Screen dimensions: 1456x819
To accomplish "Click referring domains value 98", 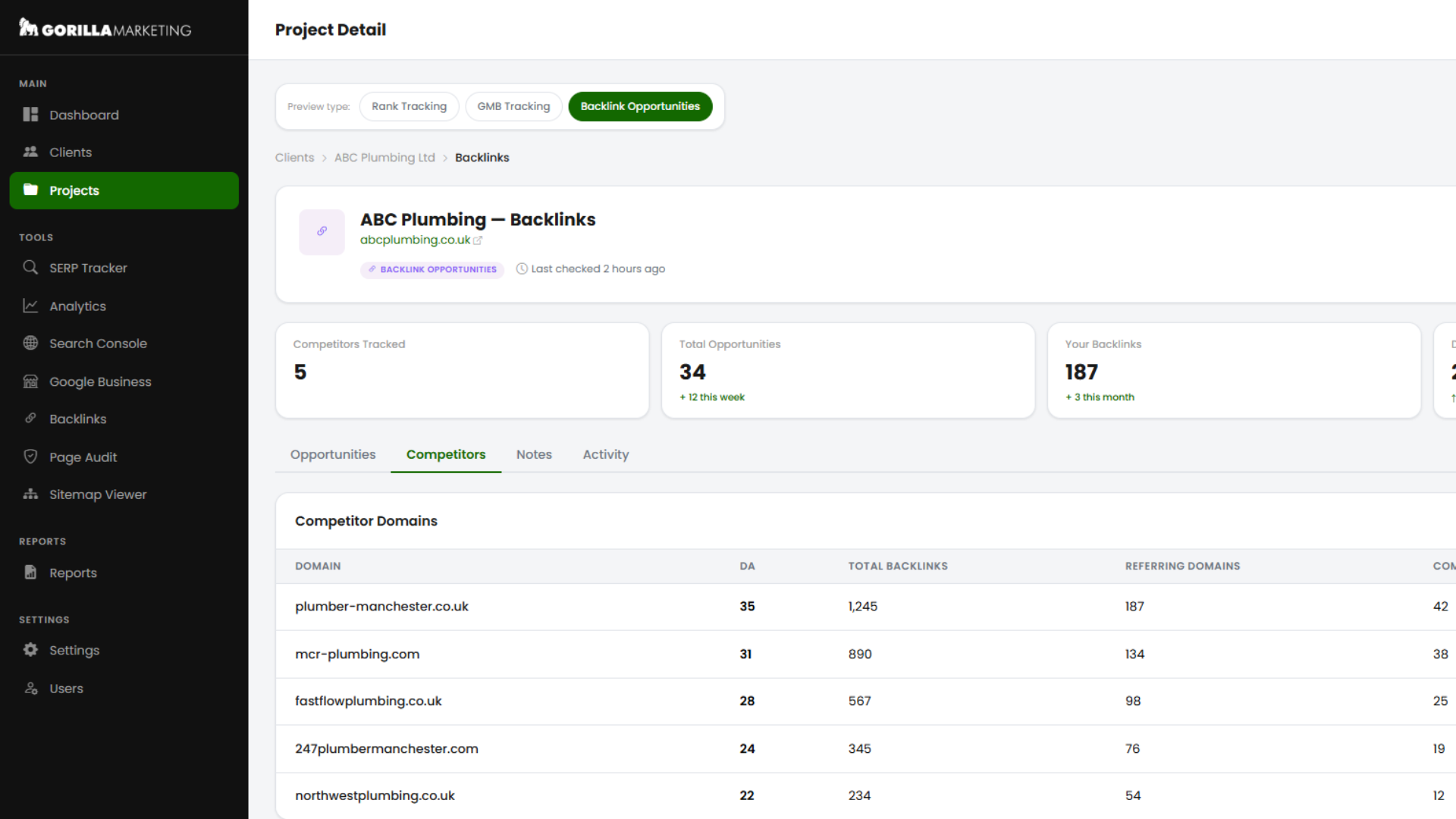I will 1132,701.
